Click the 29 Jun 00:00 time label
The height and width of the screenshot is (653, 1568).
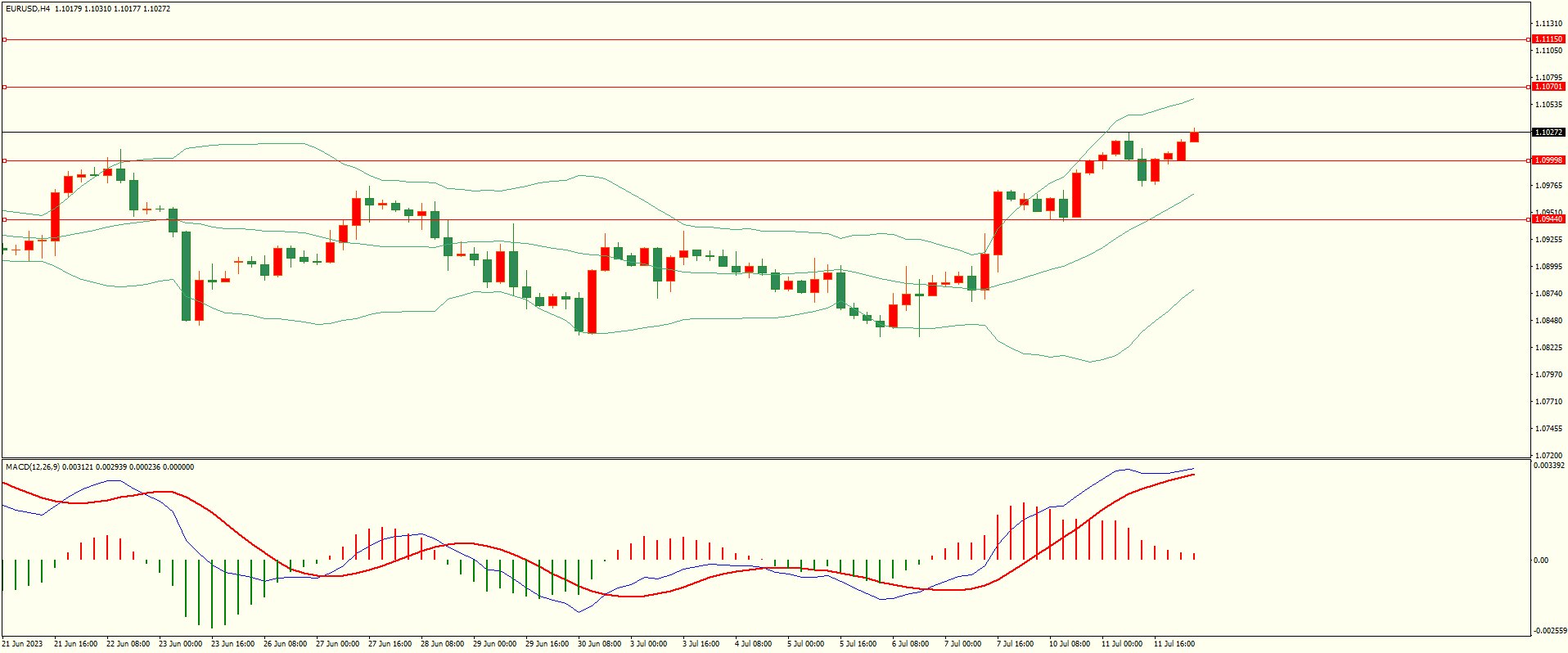tap(494, 644)
